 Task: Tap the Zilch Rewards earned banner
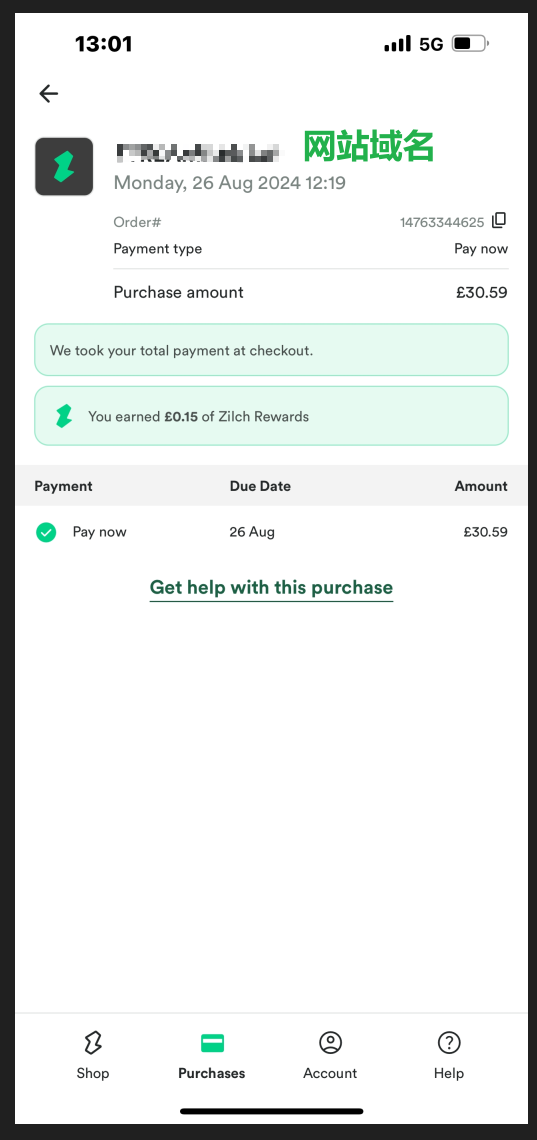click(271, 416)
